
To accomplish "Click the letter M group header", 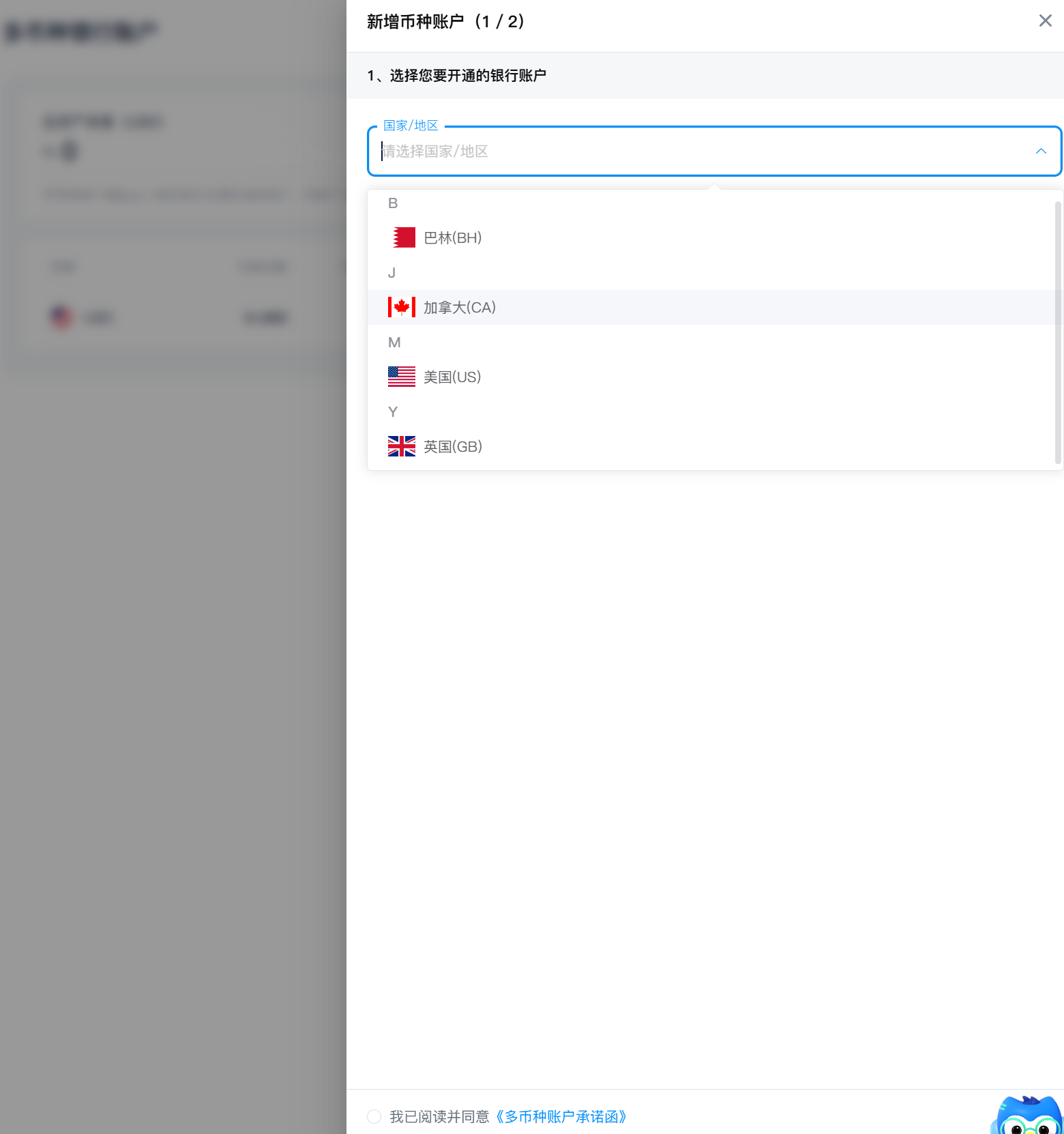I will [394, 343].
